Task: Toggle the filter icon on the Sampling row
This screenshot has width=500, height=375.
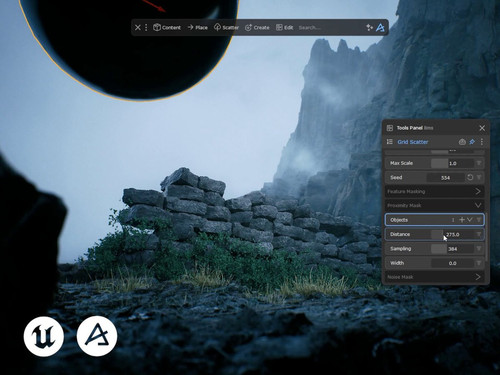Action: pos(479,249)
